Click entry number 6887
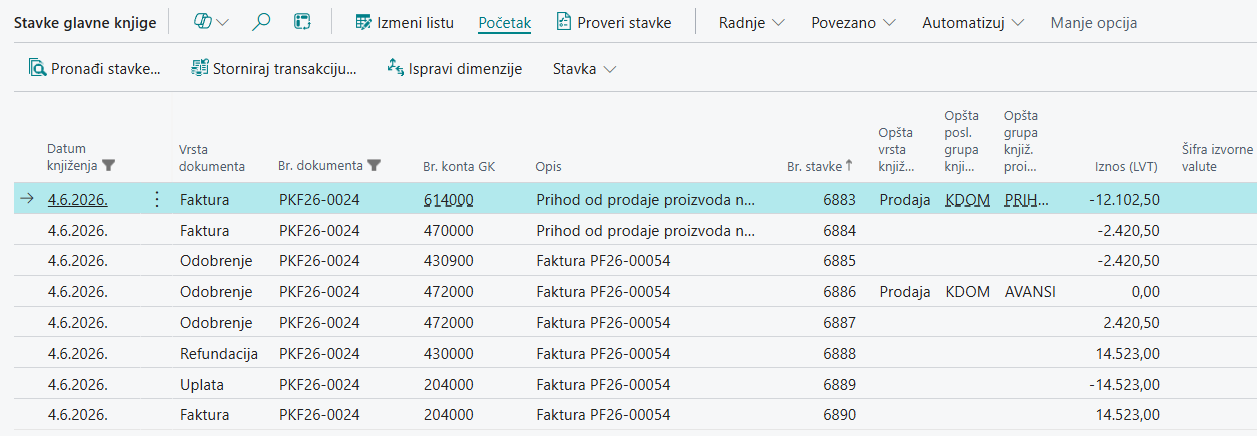 (x=839, y=323)
